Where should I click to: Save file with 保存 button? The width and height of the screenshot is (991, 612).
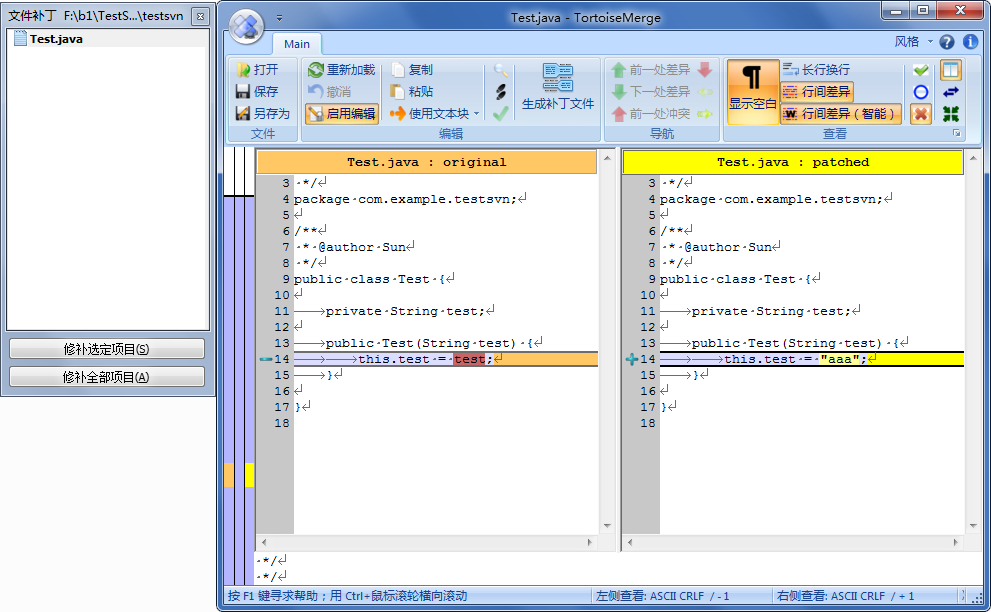pos(257,92)
